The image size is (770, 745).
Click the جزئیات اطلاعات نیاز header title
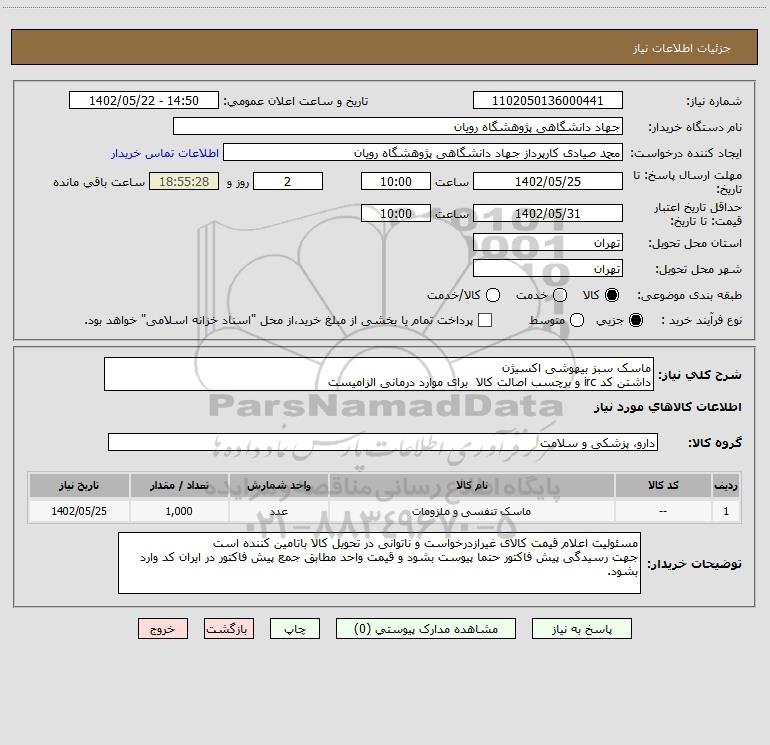pyautogui.click(x=682, y=48)
